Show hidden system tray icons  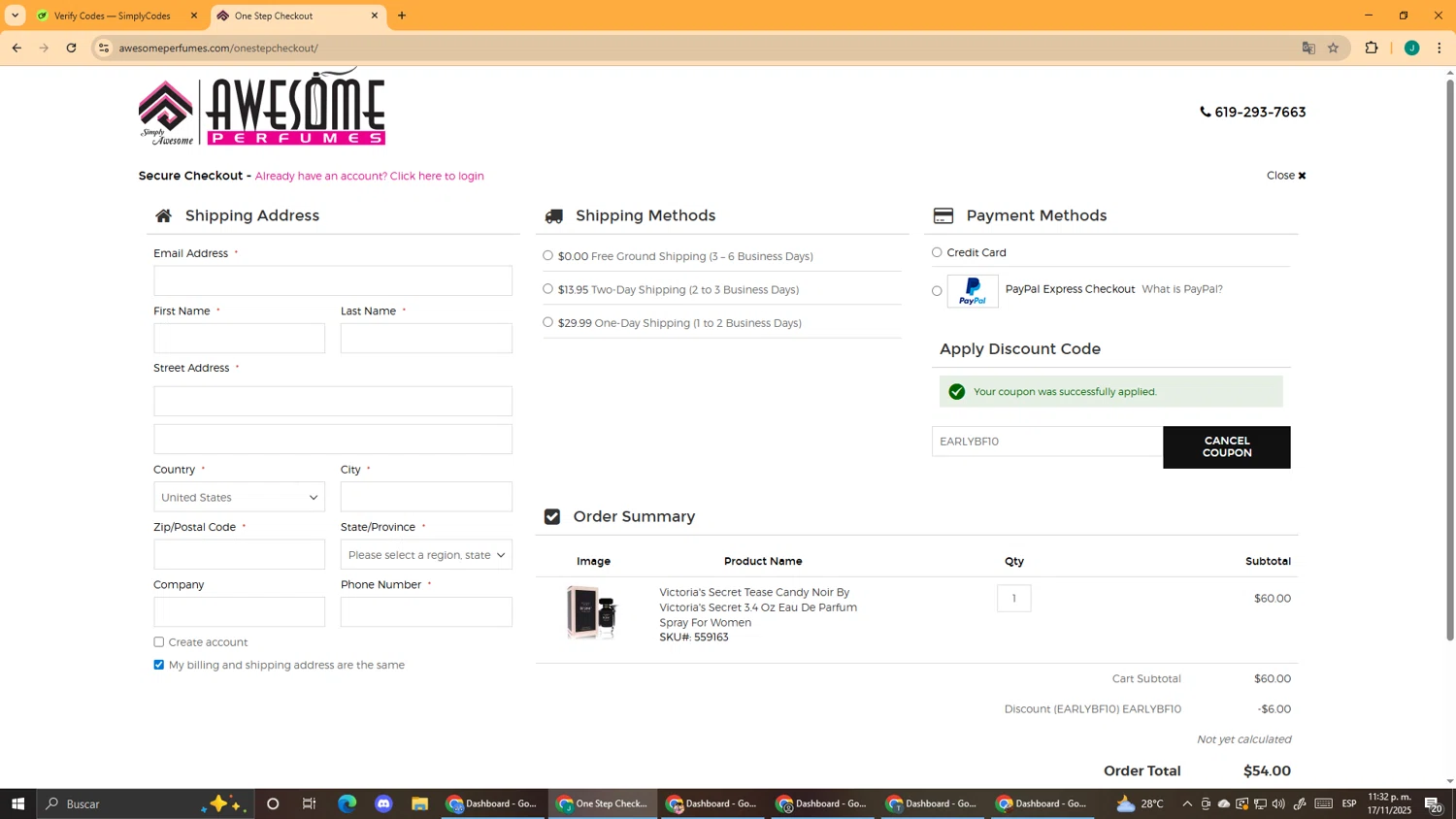(1187, 803)
